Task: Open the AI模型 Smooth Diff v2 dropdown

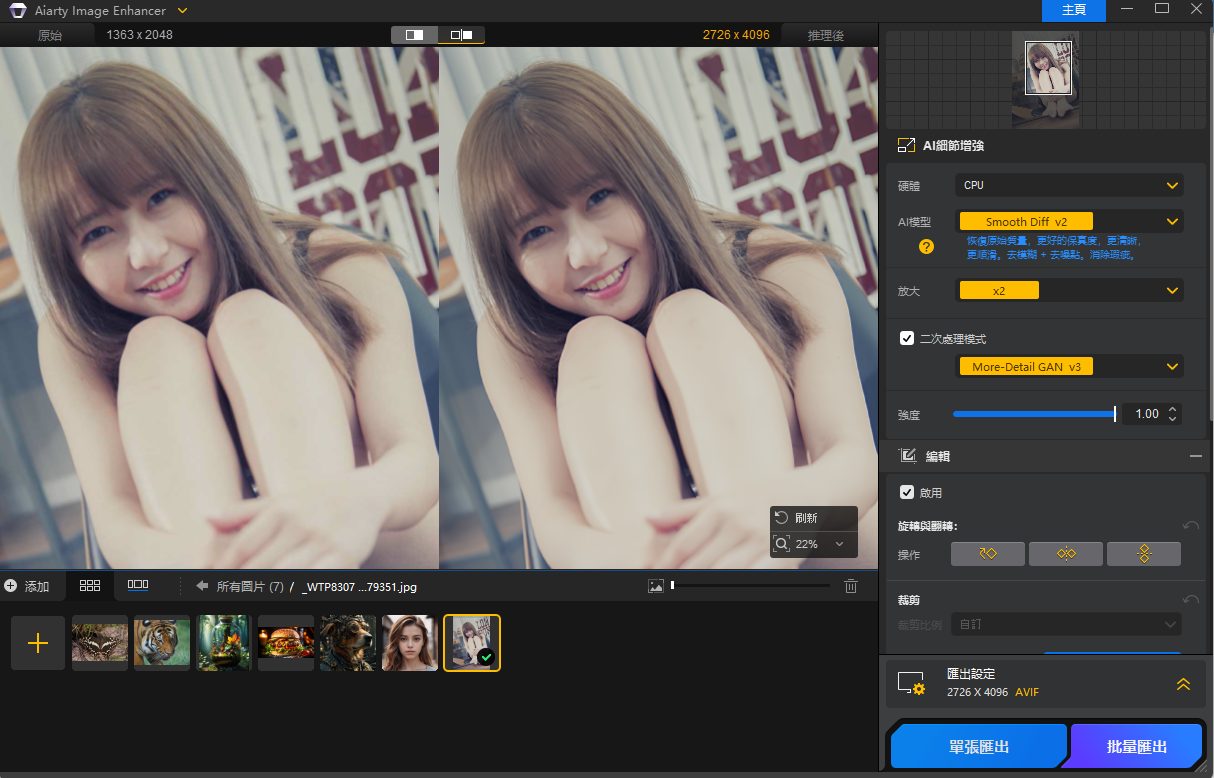Action: pyautogui.click(x=1069, y=222)
